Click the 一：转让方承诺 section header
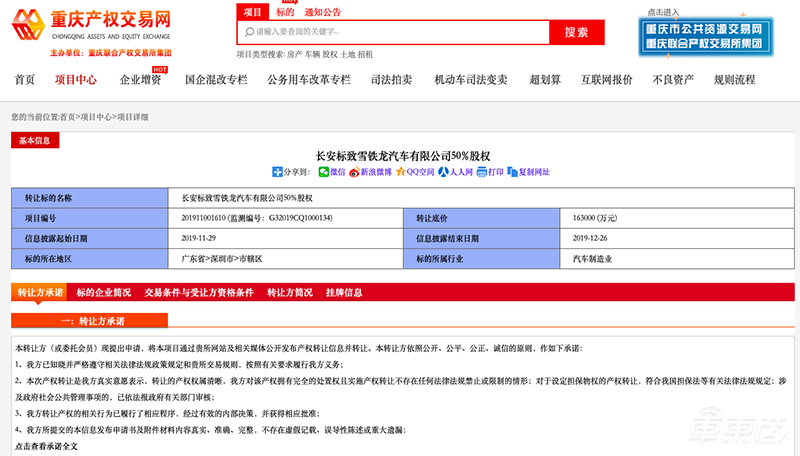The height and width of the screenshot is (456, 800). [x=89, y=321]
